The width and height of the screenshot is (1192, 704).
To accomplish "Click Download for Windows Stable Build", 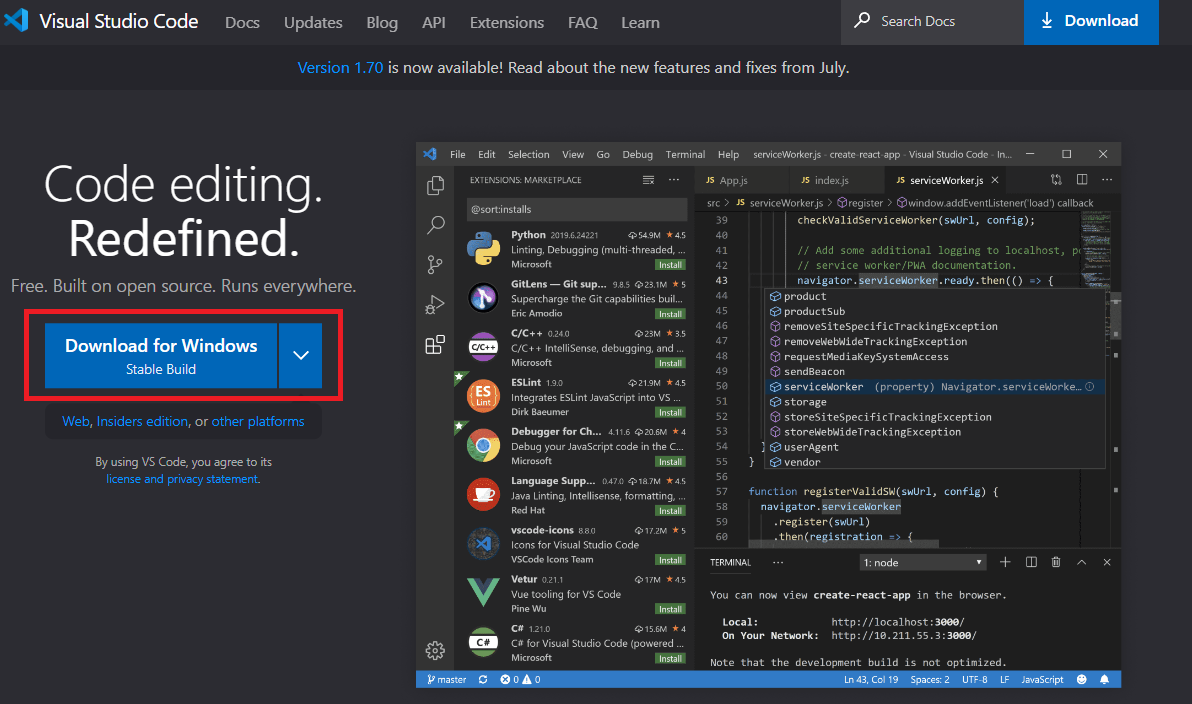I will (x=161, y=356).
